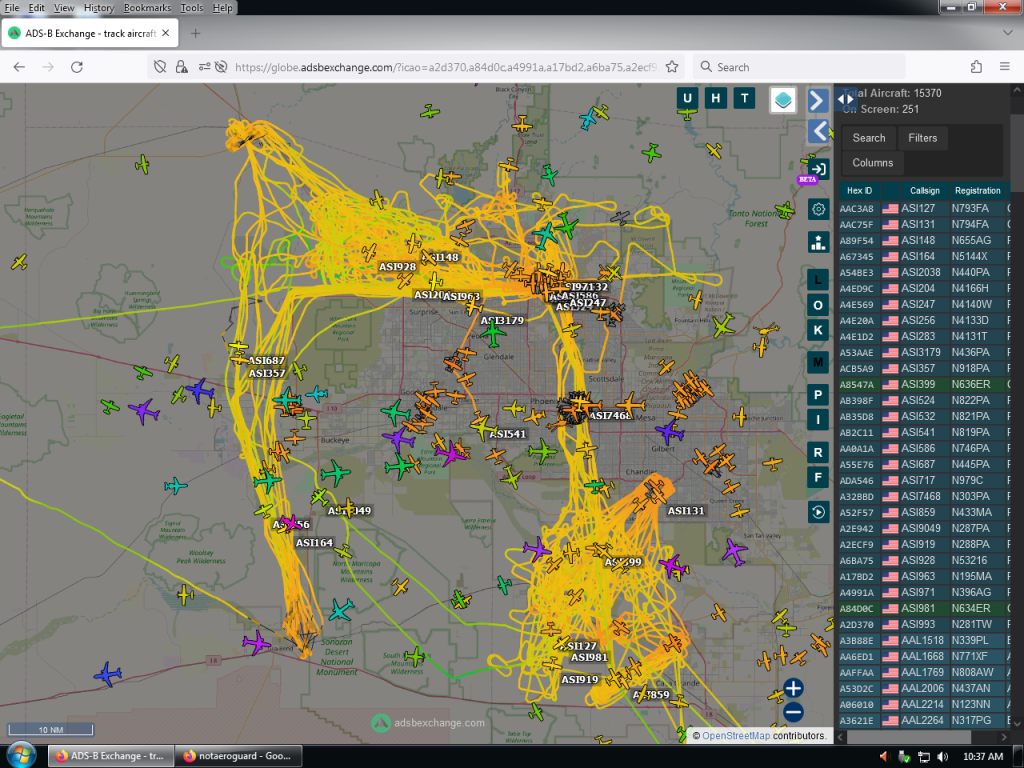
Task: Click the left chevron arrow button
Action: [x=818, y=131]
